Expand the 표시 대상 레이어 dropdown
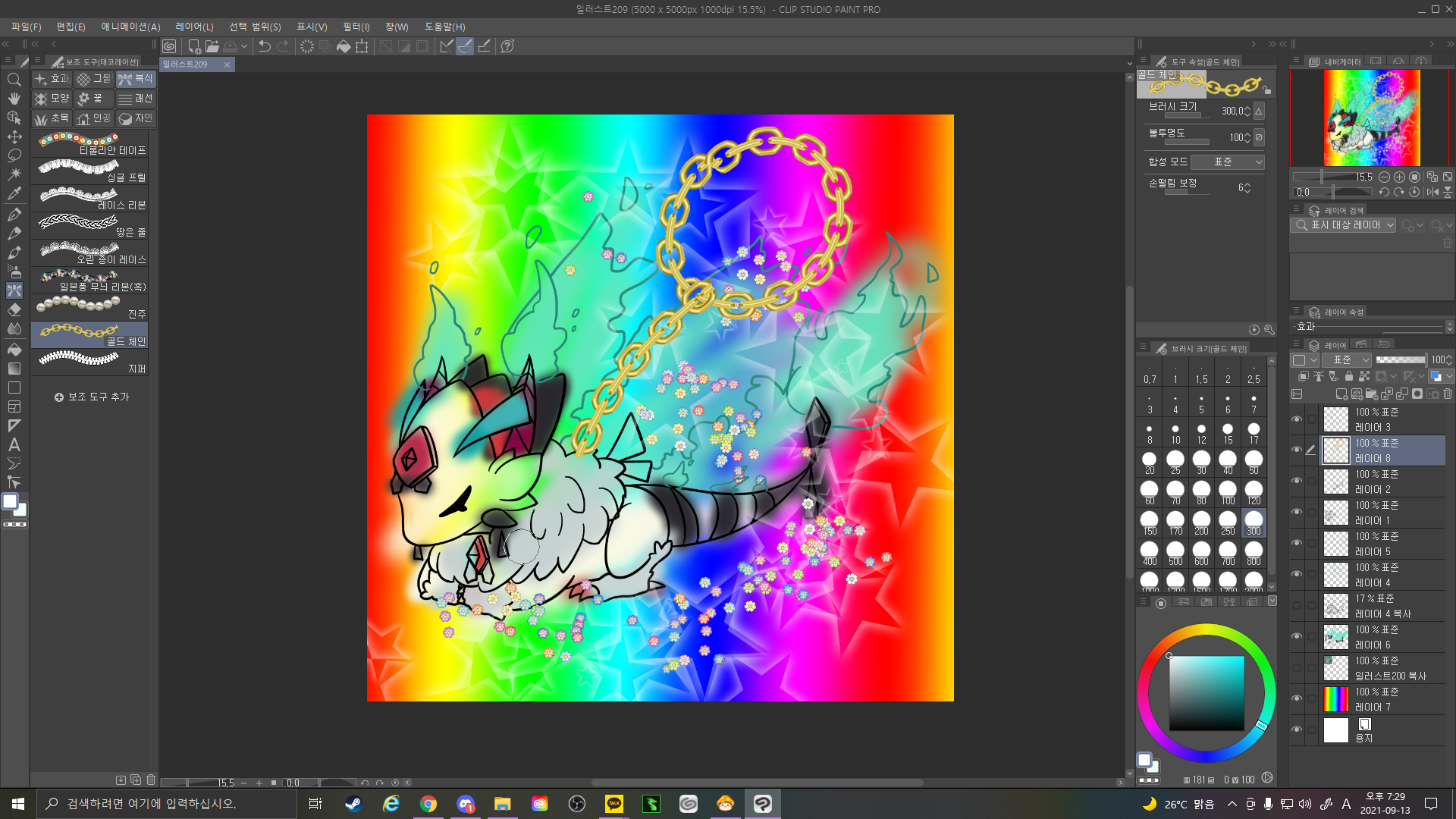This screenshot has width=1456, height=819. pyautogui.click(x=1343, y=225)
